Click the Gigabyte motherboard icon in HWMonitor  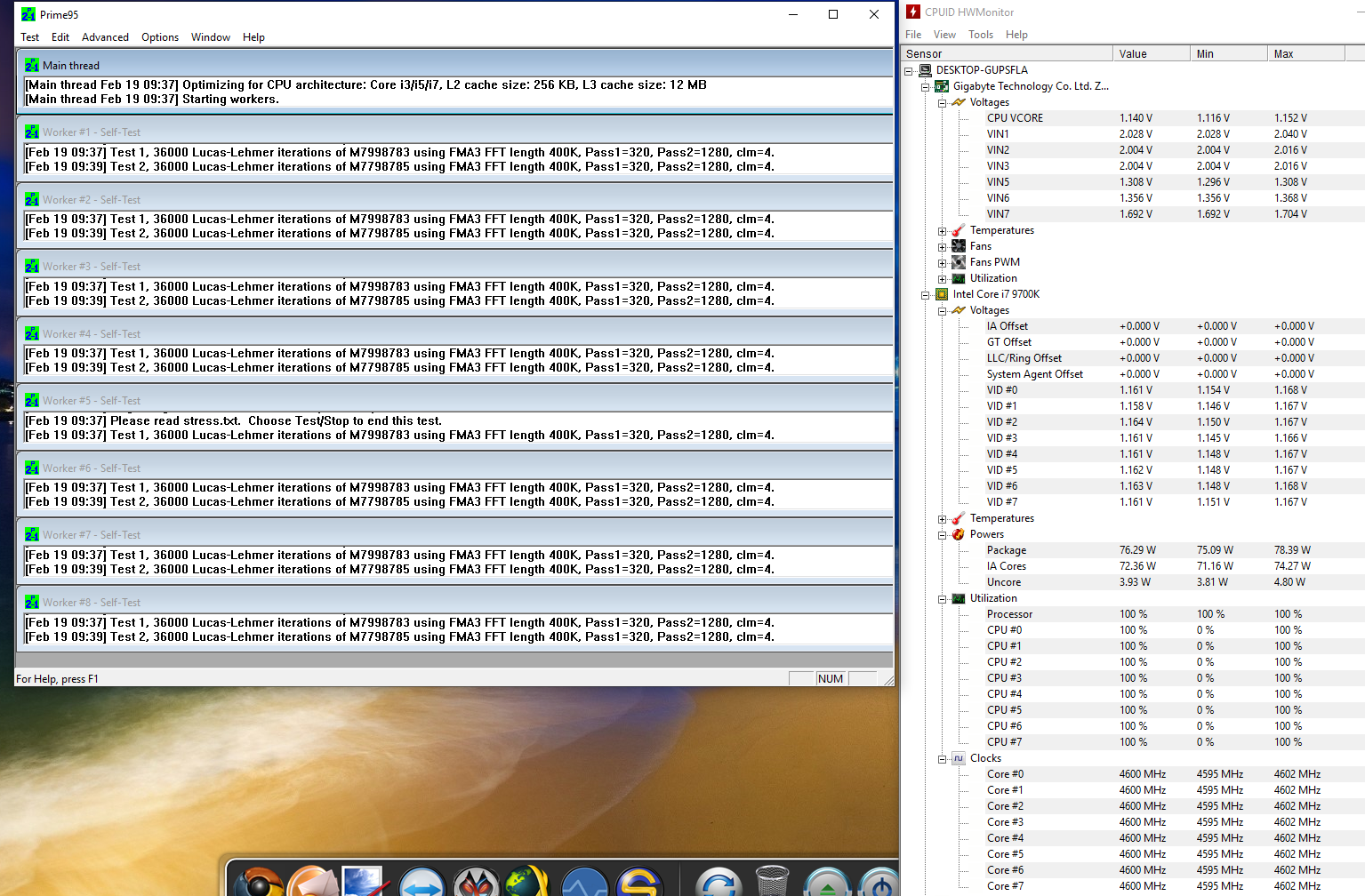pos(942,86)
